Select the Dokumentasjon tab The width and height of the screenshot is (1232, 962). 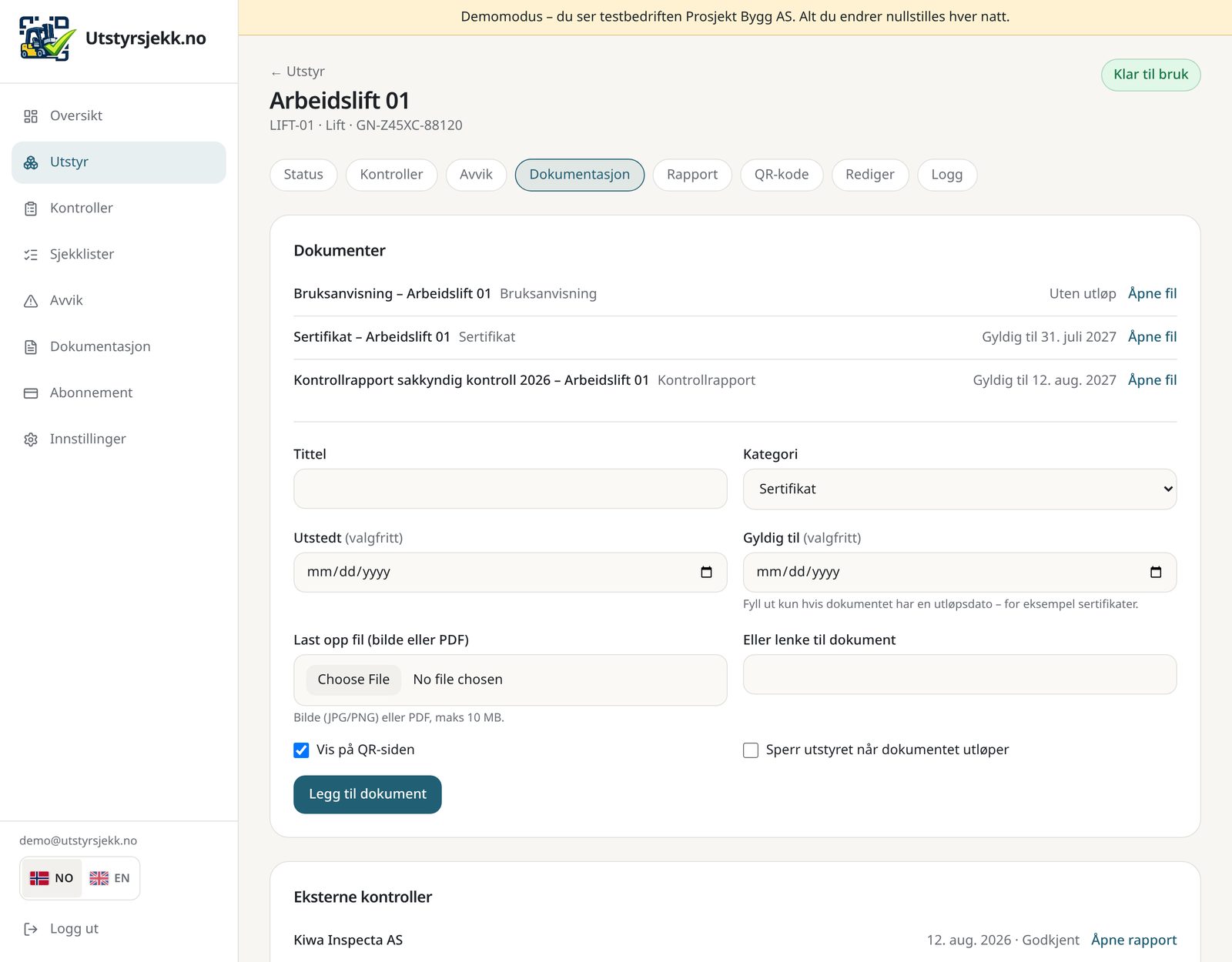pyautogui.click(x=580, y=175)
